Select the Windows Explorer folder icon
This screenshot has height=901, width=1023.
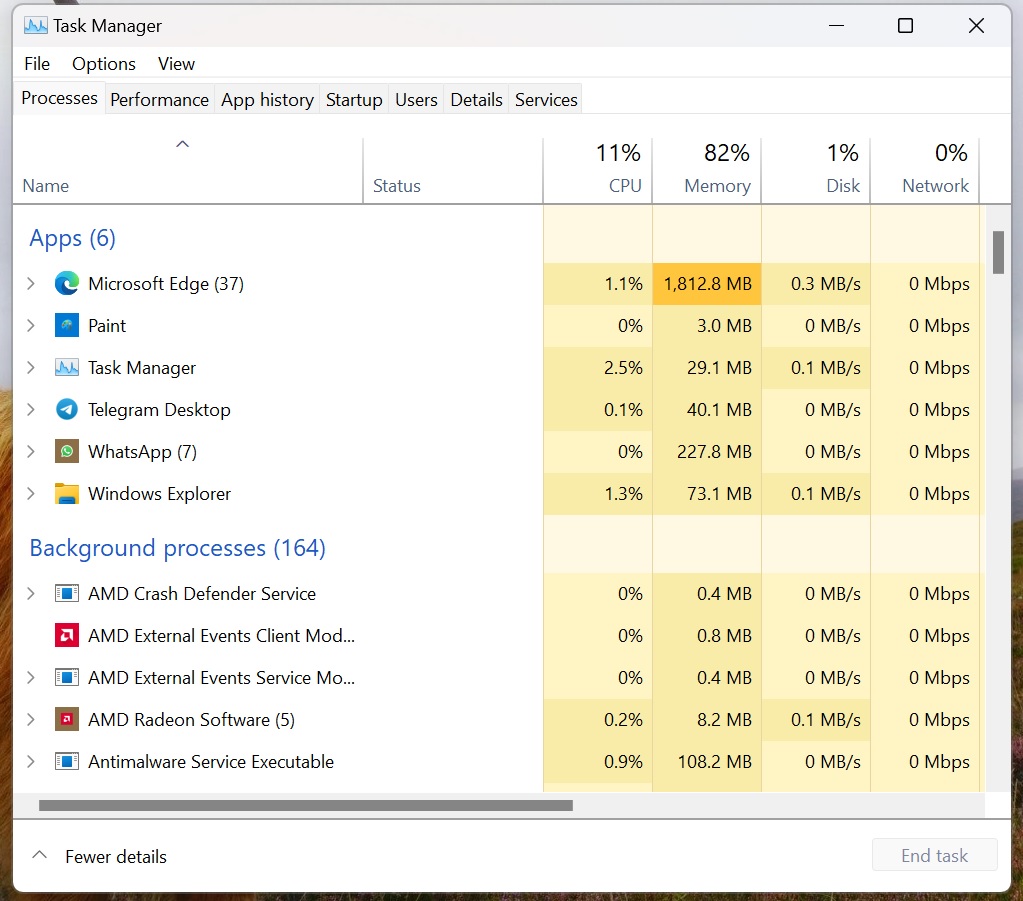point(67,494)
